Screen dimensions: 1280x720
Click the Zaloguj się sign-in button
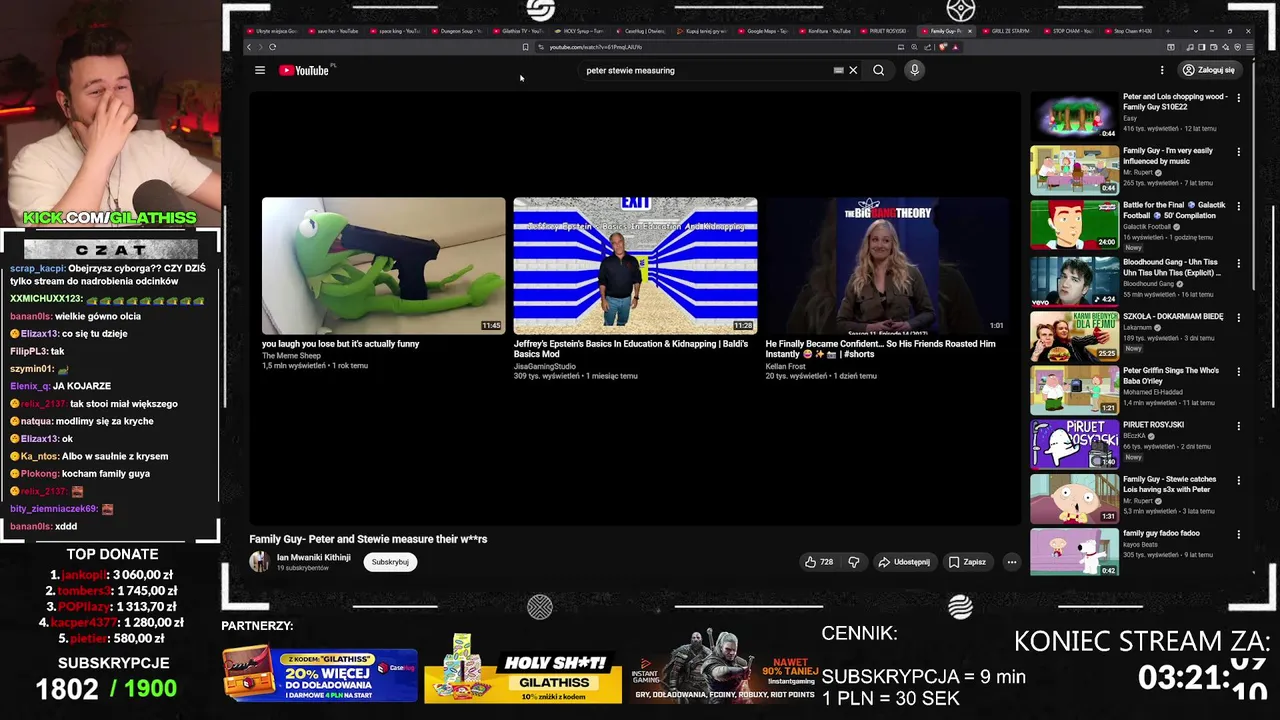click(x=1208, y=70)
